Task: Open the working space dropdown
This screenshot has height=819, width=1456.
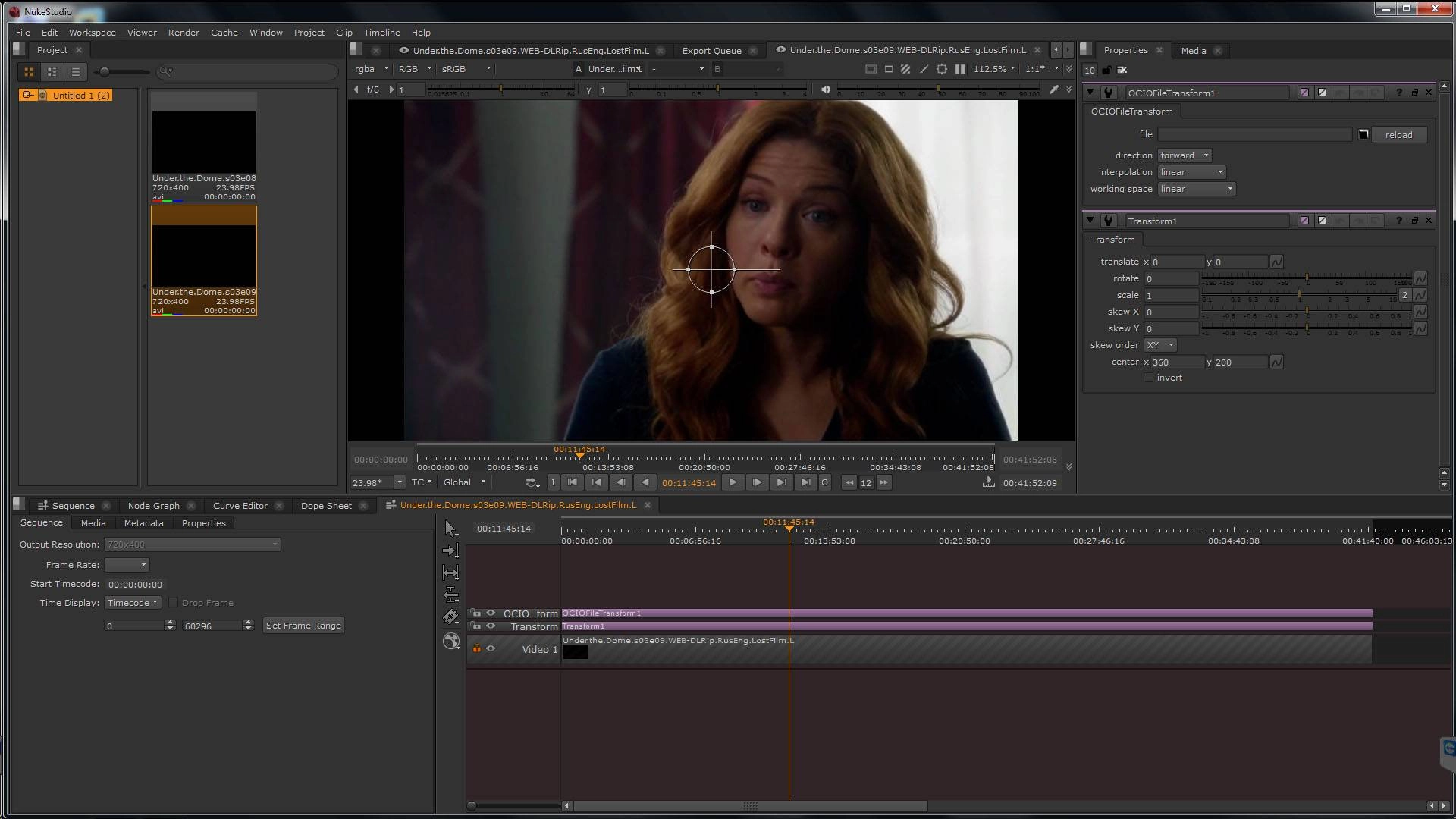Action: coord(1197,189)
